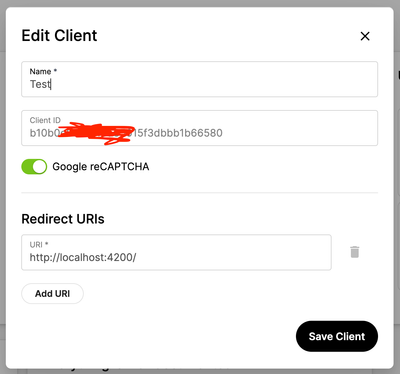Select the Redirect URIs section heading

coord(63,219)
